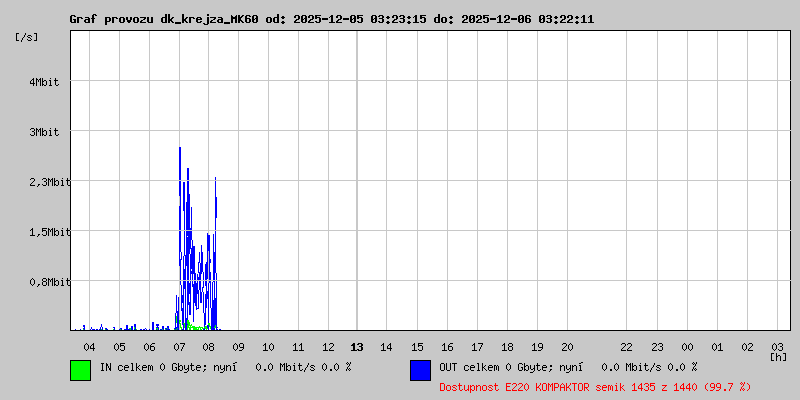Click the blue OUT legend color box

click(420, 369)
